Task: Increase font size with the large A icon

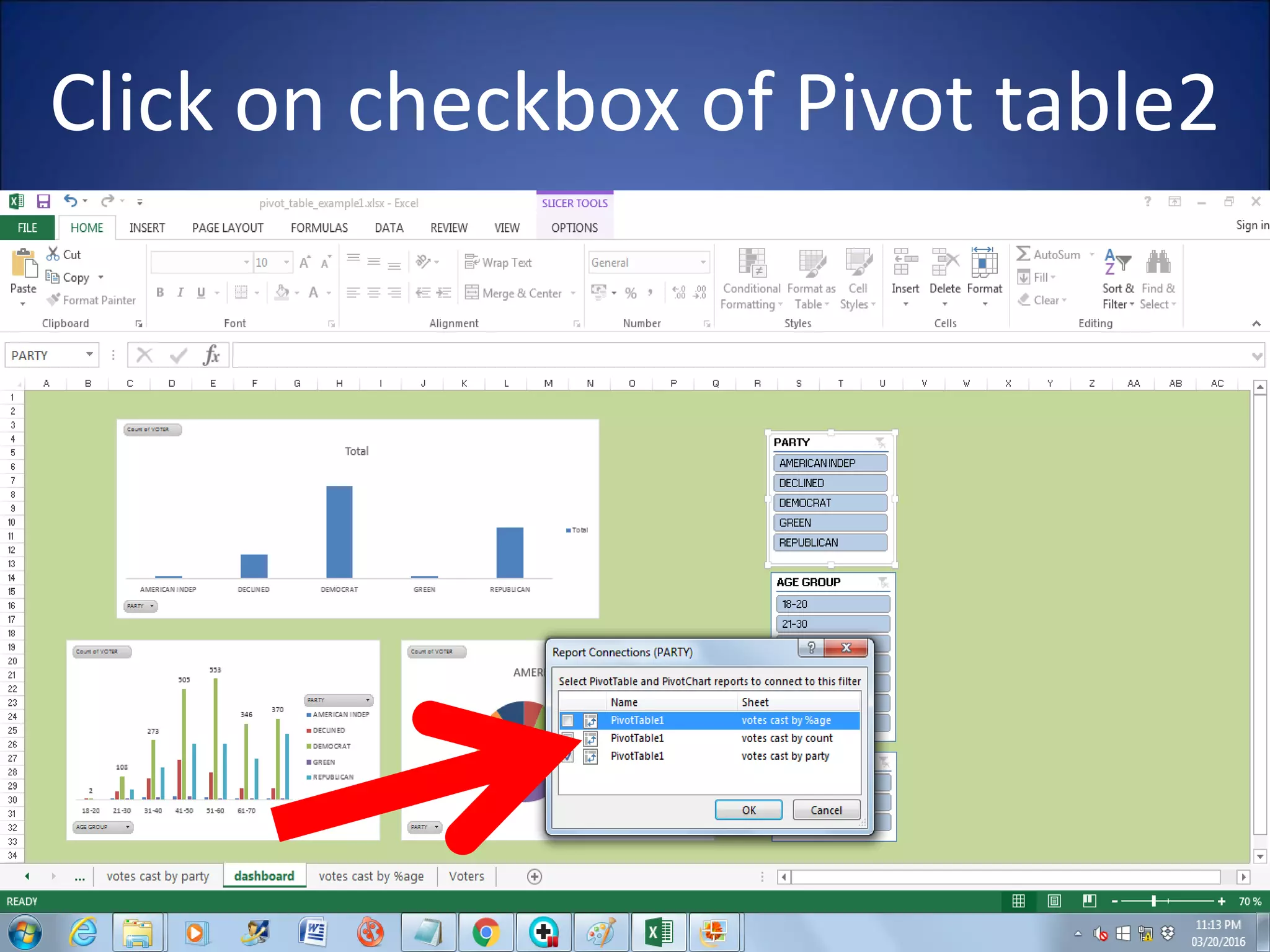Action: [x=304, y=262]
